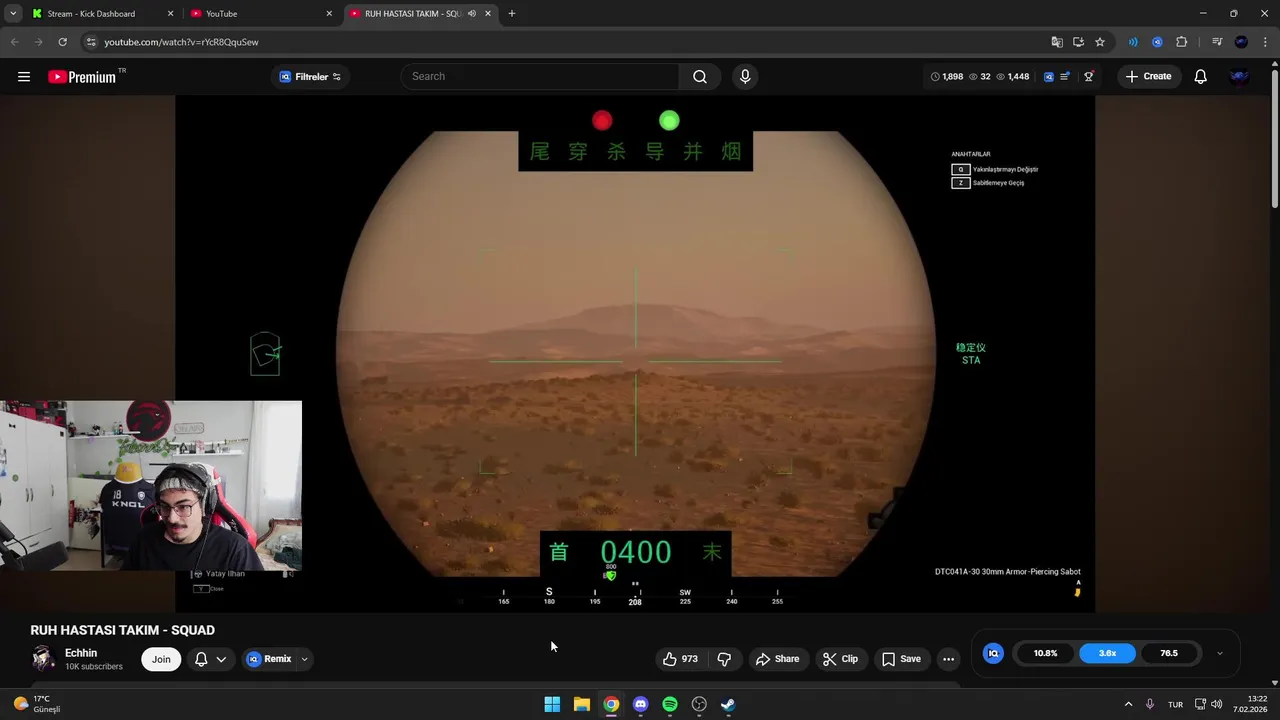The width and height of the screenshot is (1280, 720).
Task: Open Discord from the taskbar
Action: tap(640, 704)
